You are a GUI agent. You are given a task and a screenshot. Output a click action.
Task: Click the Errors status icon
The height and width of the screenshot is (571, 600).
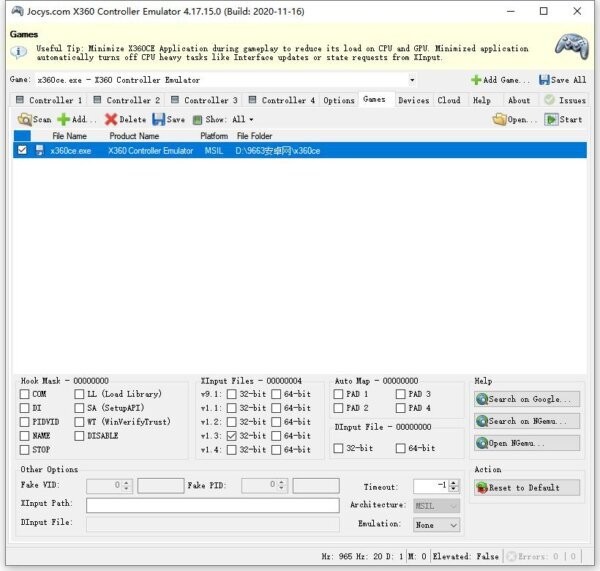pos(511,556)
